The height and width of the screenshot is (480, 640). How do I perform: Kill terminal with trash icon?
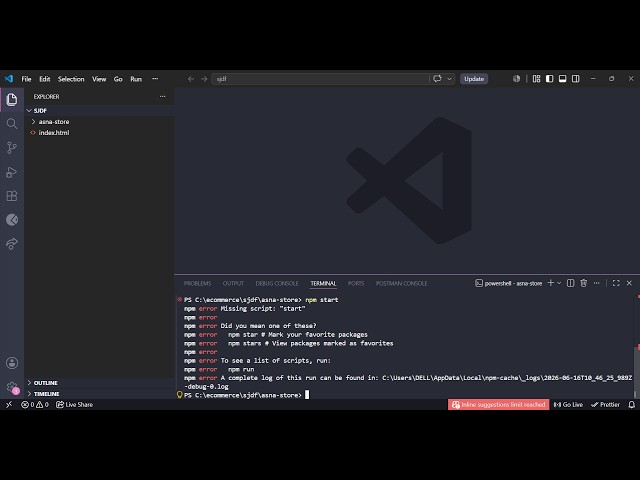click(x=584, y=283)
